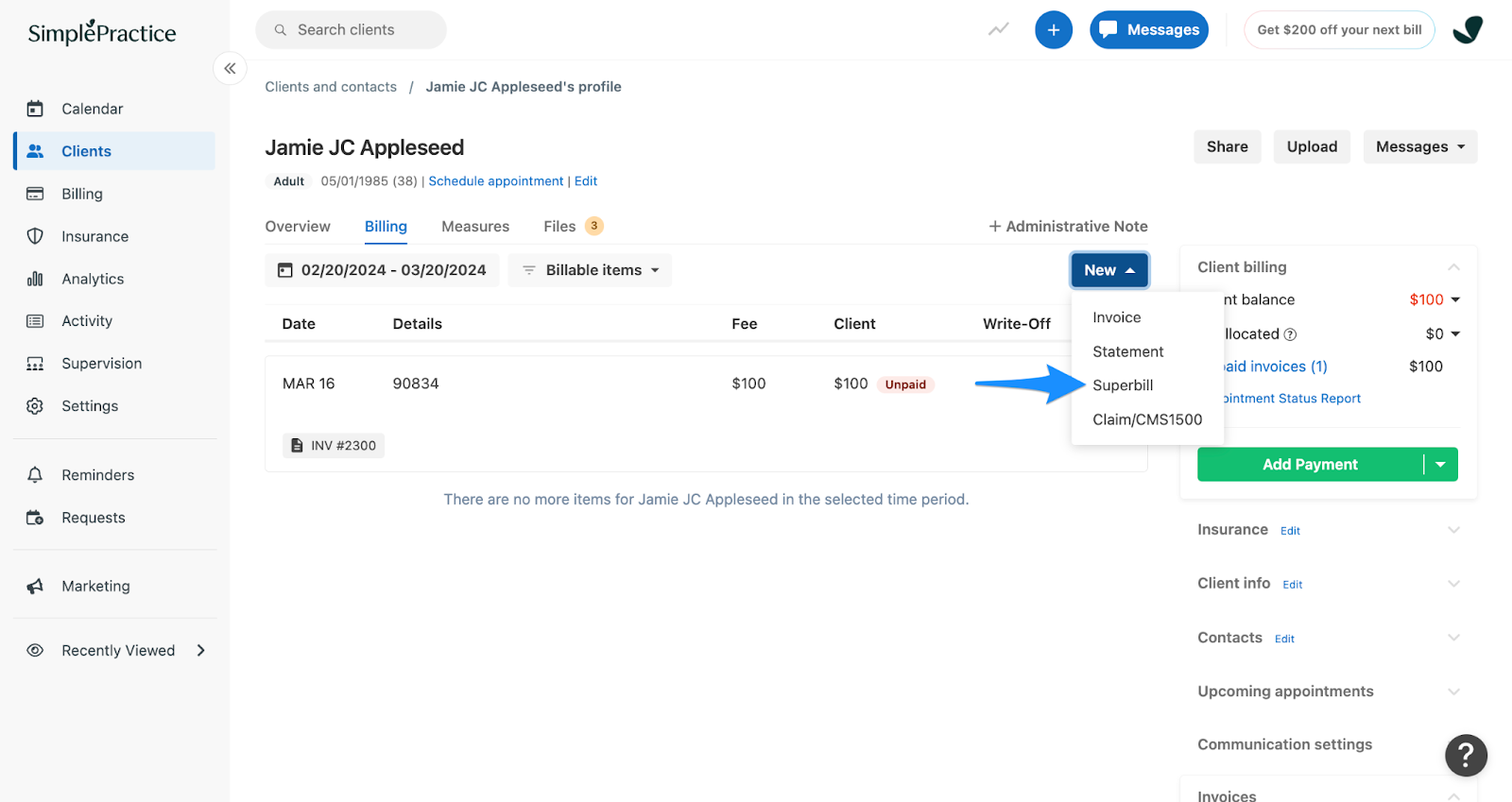Open the Add Payment dropdown arrow
Screen dimensions: 1512x802
click(1441, 465)
